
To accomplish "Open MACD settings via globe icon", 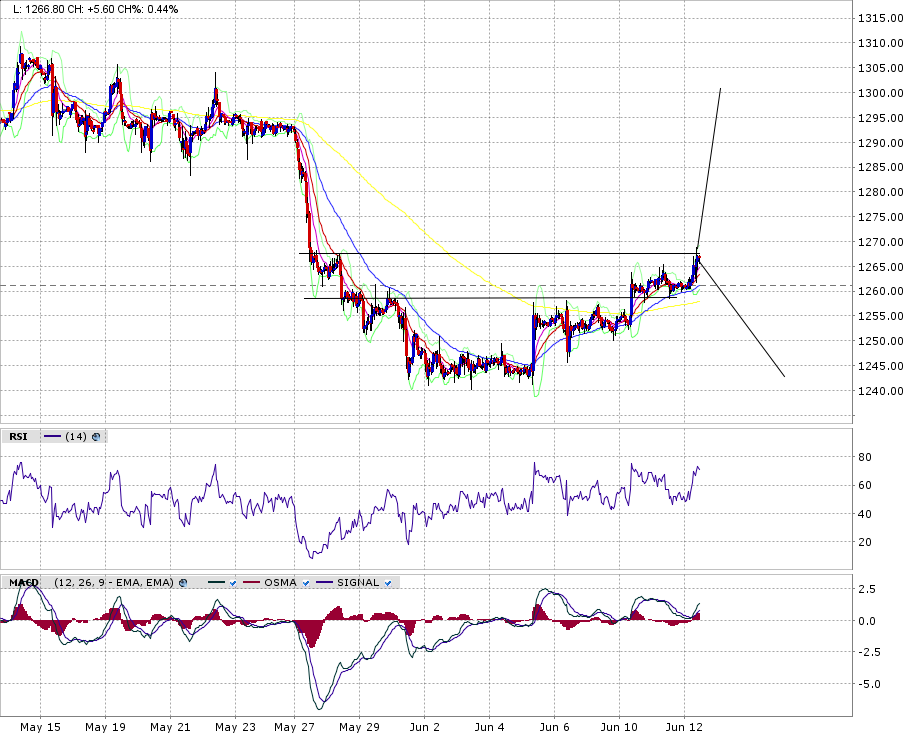I will [x=183, y=582].
